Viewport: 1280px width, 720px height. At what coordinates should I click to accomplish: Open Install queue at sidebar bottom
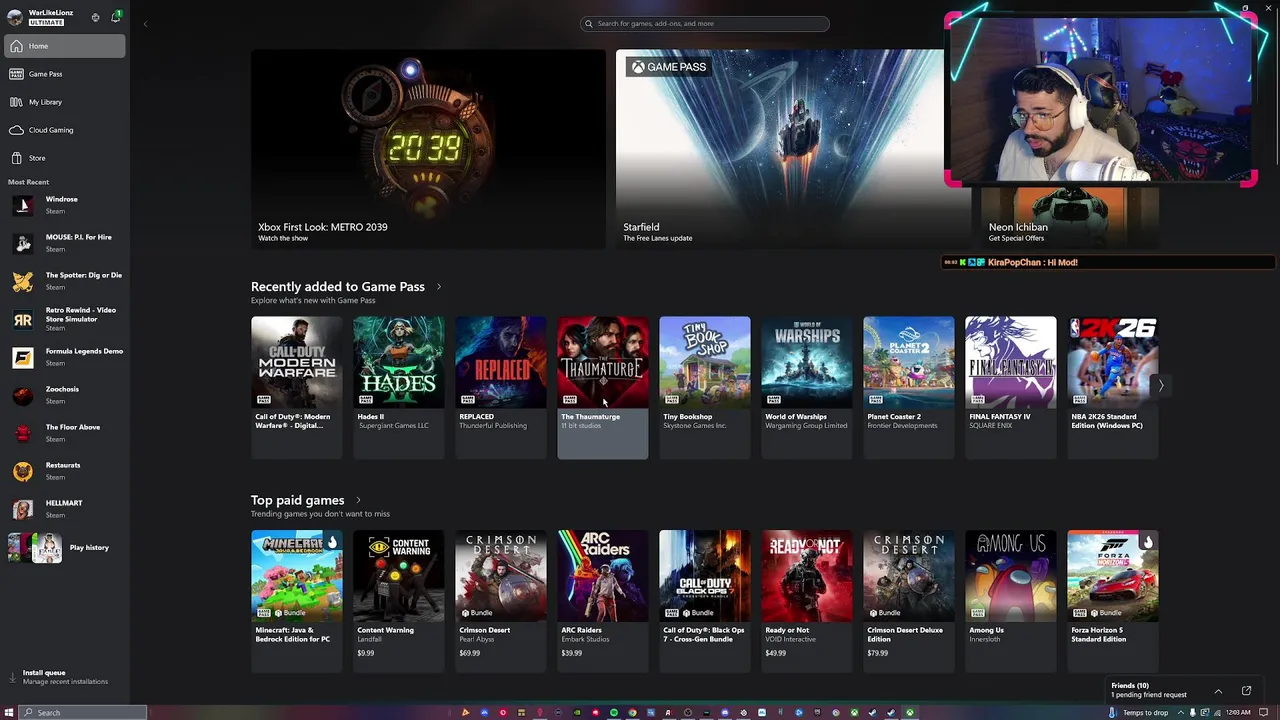coord(65,677)
